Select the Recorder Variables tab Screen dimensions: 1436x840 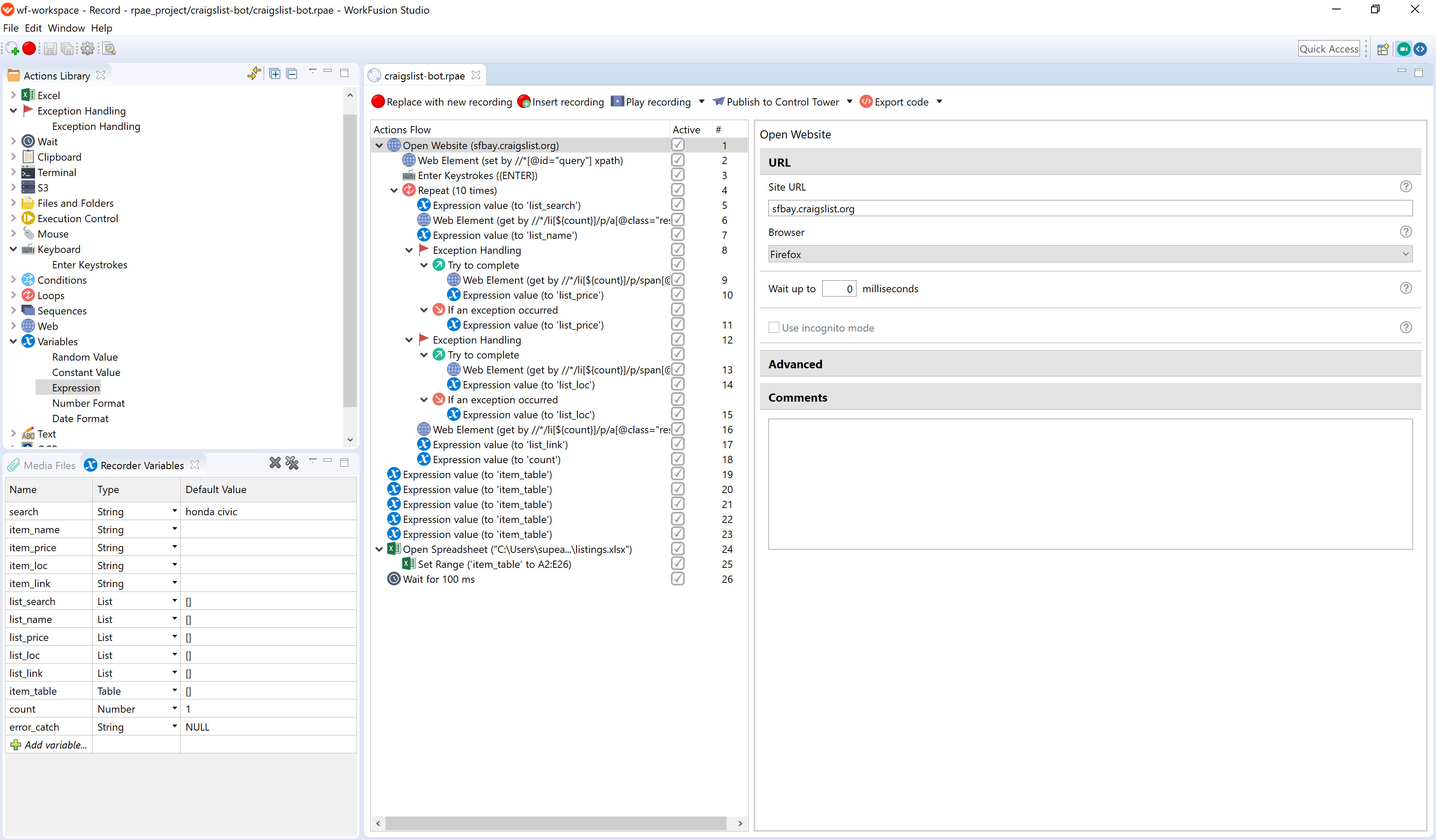pyautogui.click(x=142, y=465)
